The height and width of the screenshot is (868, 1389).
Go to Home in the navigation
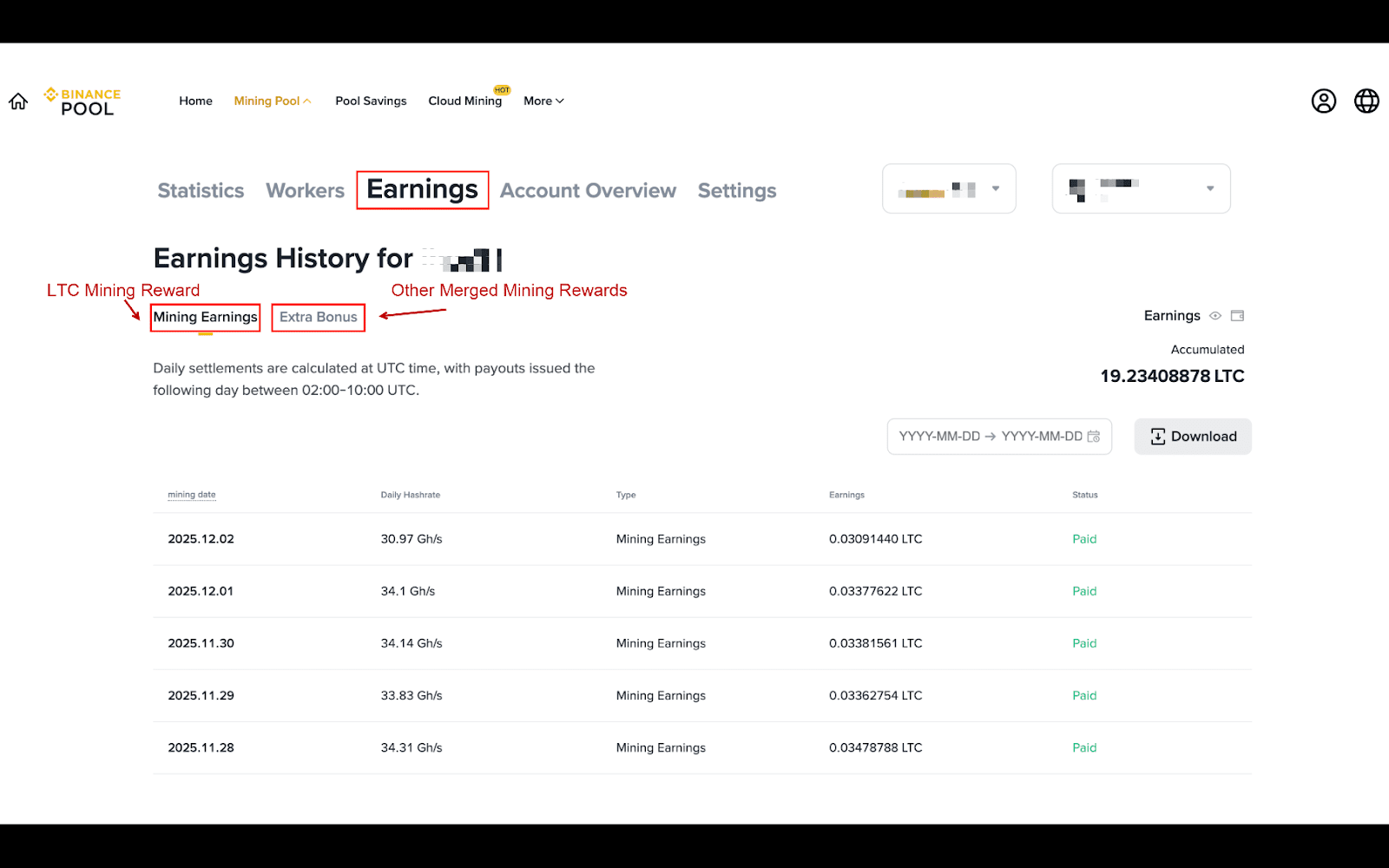(x=195, y=101)
